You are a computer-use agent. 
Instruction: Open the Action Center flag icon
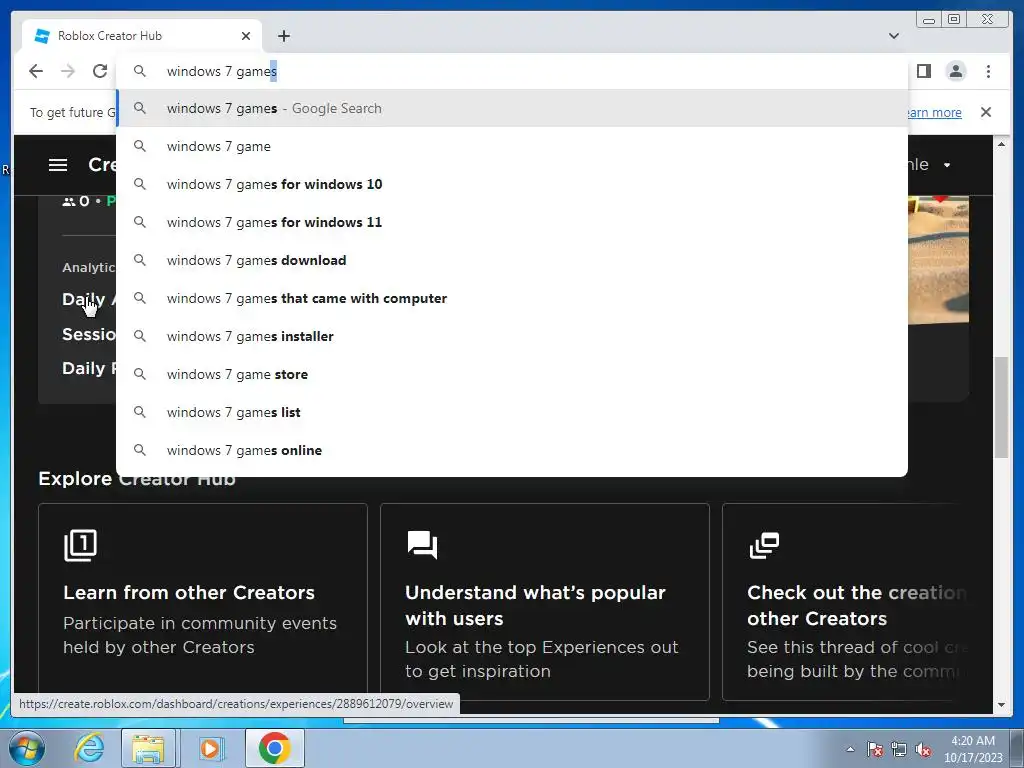[x=875, y=749]
